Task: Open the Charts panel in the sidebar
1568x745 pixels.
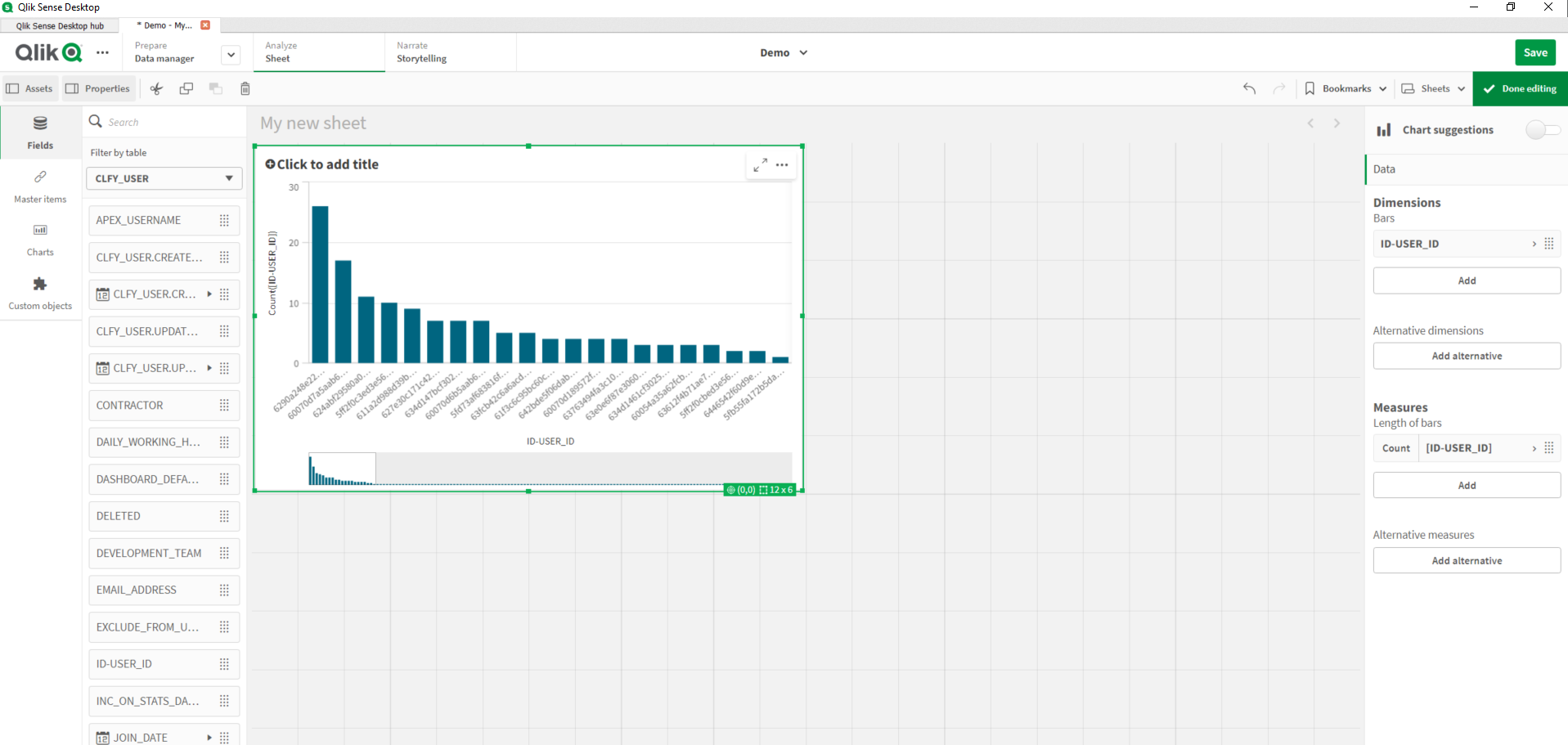Action: 39,240
